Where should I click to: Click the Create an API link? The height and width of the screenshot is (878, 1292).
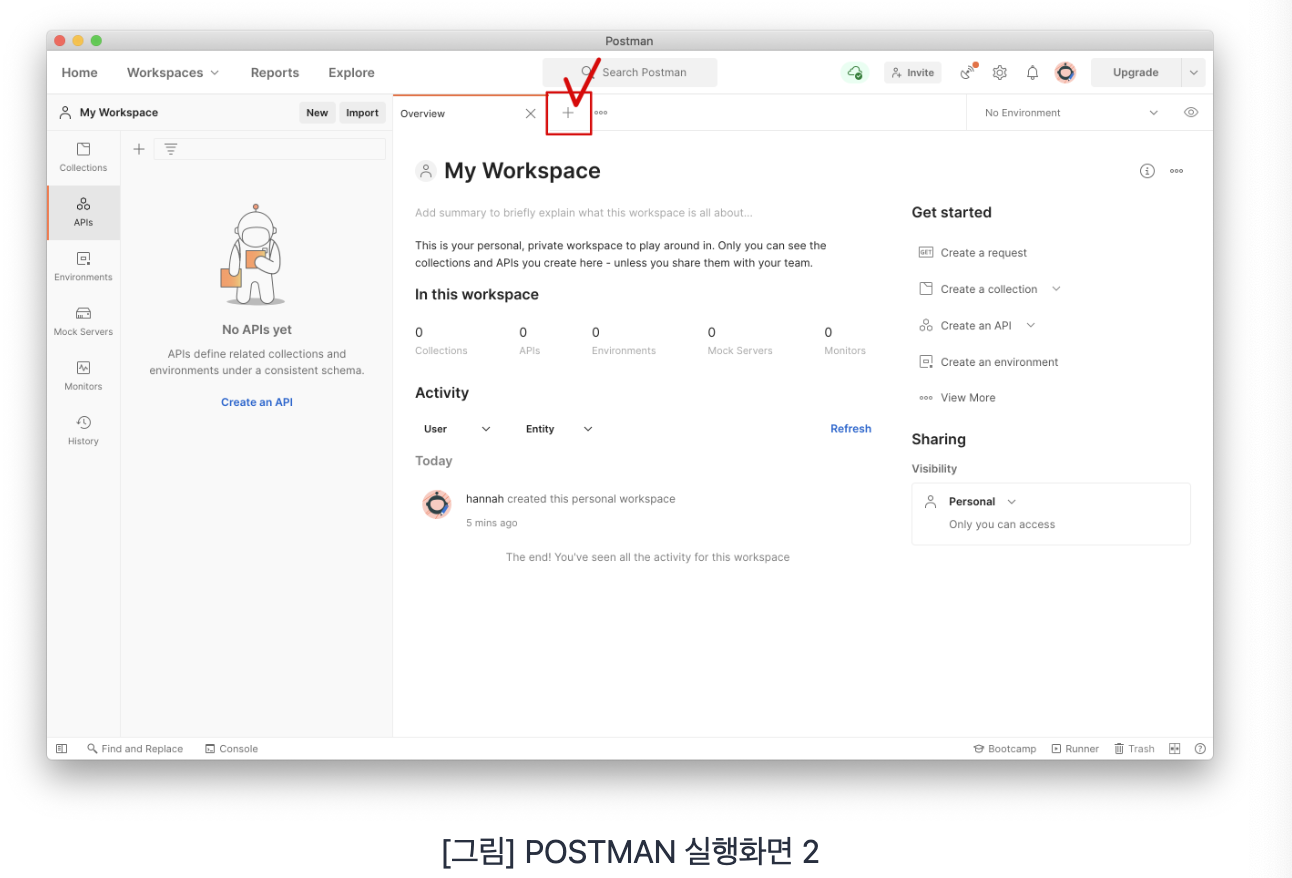click(x=257, y=402)
